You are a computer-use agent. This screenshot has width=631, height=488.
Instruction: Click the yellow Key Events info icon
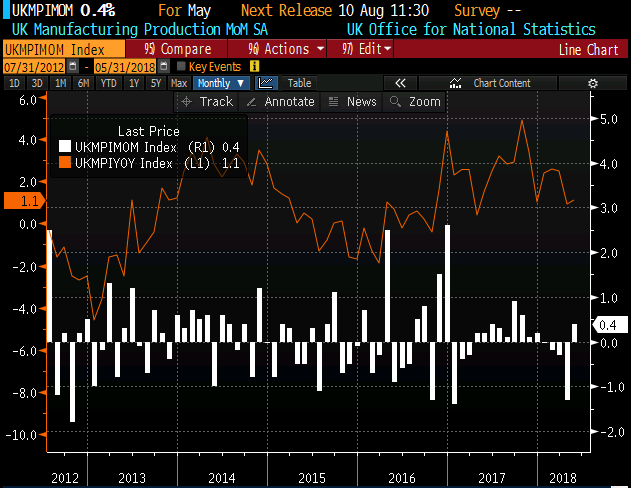coord(254,66)
